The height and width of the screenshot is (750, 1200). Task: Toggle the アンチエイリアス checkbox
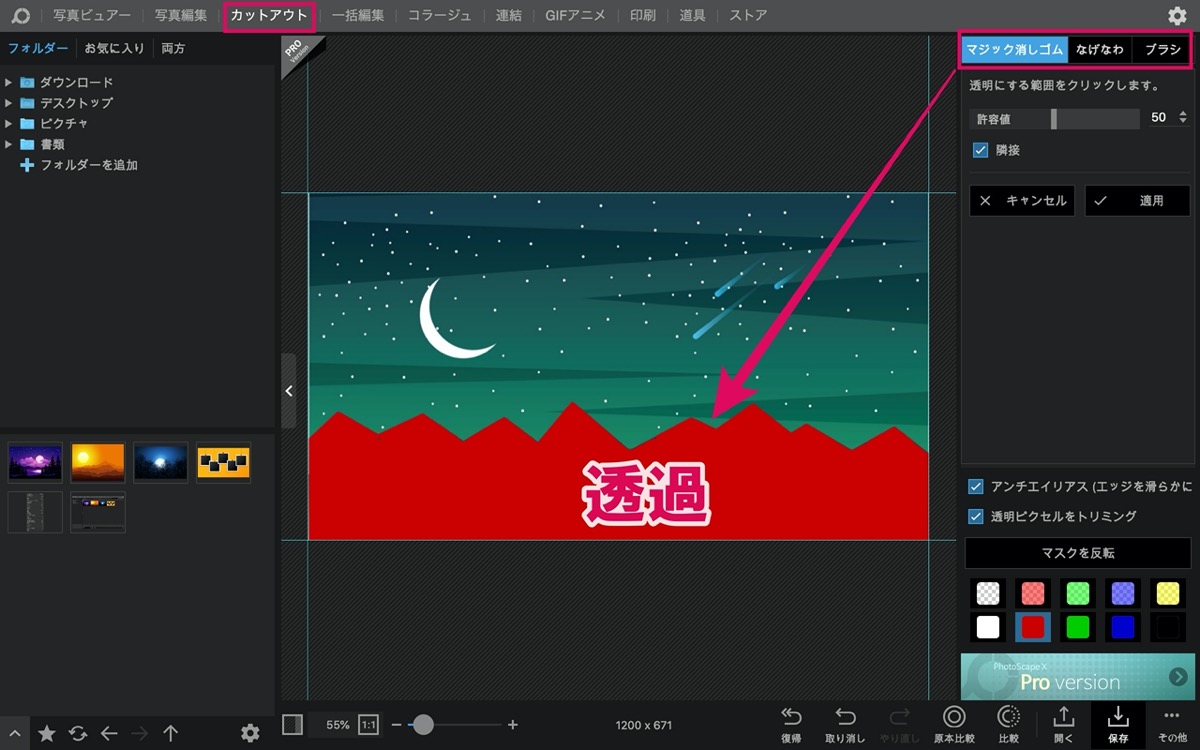pos(976,487)
